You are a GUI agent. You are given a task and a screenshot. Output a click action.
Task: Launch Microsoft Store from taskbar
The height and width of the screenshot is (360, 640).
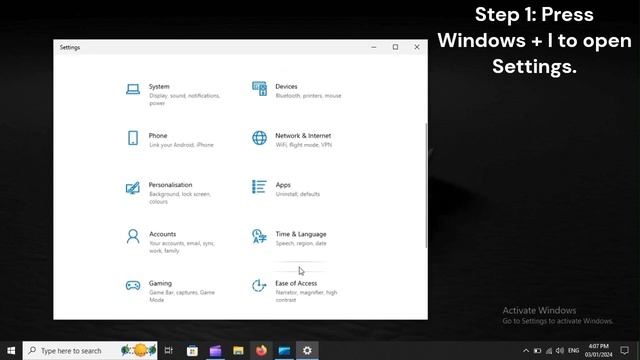[x=192, y=351]
